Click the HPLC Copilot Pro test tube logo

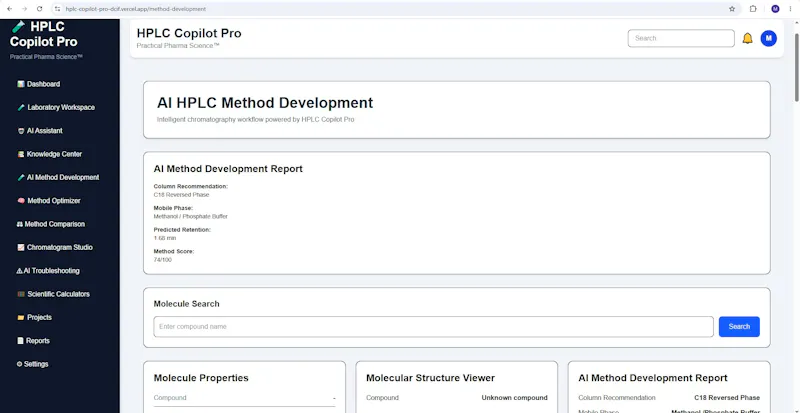coord(18,27)
